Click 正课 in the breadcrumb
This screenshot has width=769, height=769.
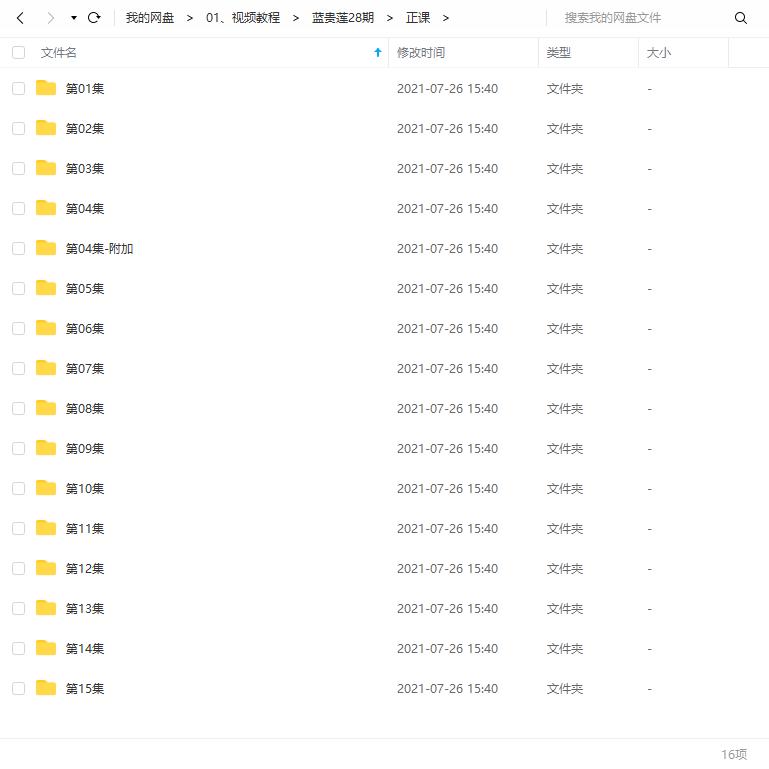click(x=418, y=18)
